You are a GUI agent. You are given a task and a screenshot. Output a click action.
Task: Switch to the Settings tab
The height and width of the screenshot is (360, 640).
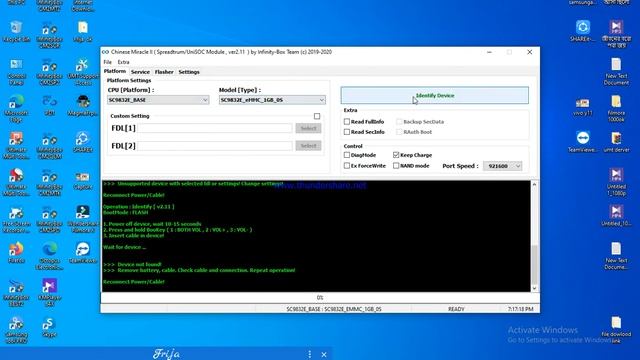(x=189, y=72)
